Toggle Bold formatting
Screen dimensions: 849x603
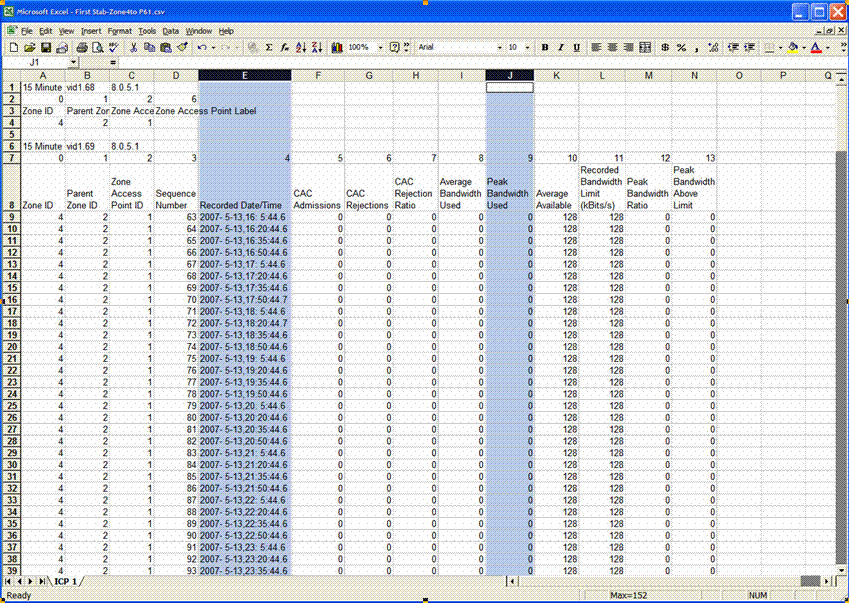coord(545,48)
